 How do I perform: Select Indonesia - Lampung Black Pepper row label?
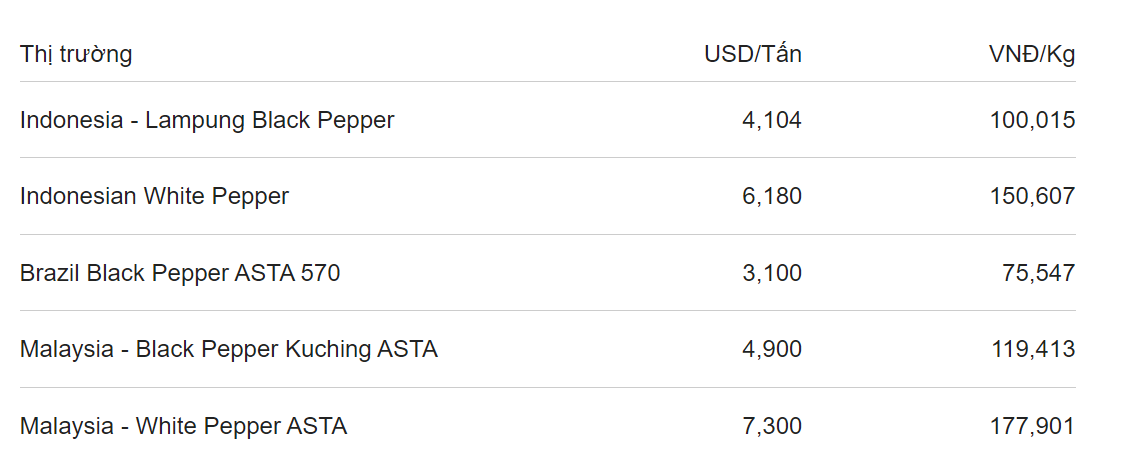207,120
